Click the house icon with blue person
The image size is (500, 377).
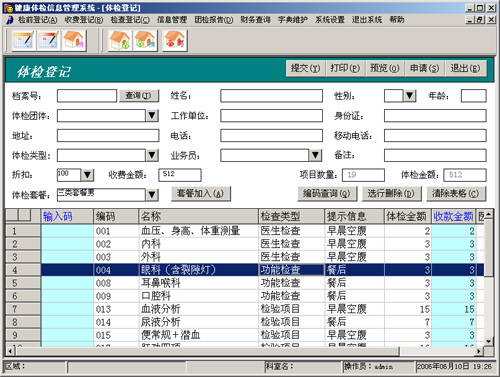click(x=145, y=41)
